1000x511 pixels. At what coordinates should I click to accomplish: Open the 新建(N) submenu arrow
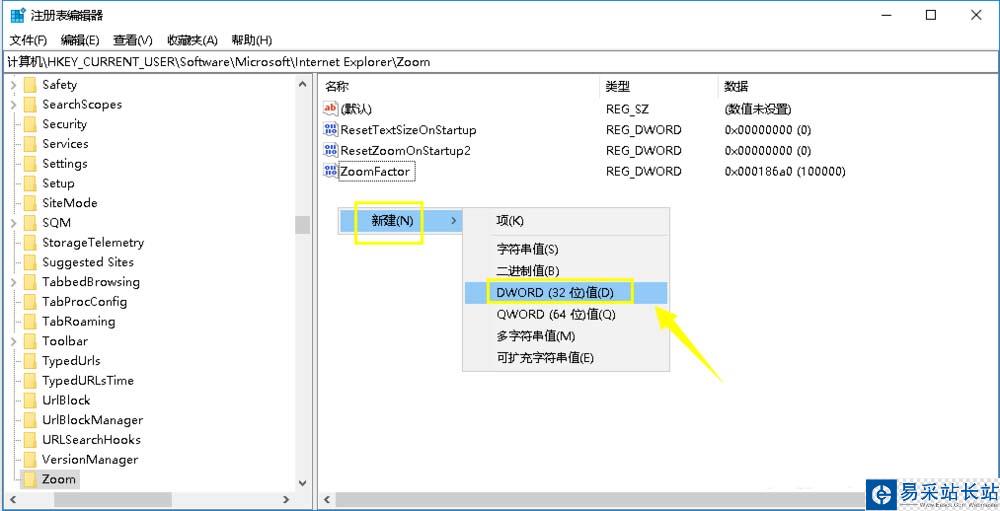(453, 221)
